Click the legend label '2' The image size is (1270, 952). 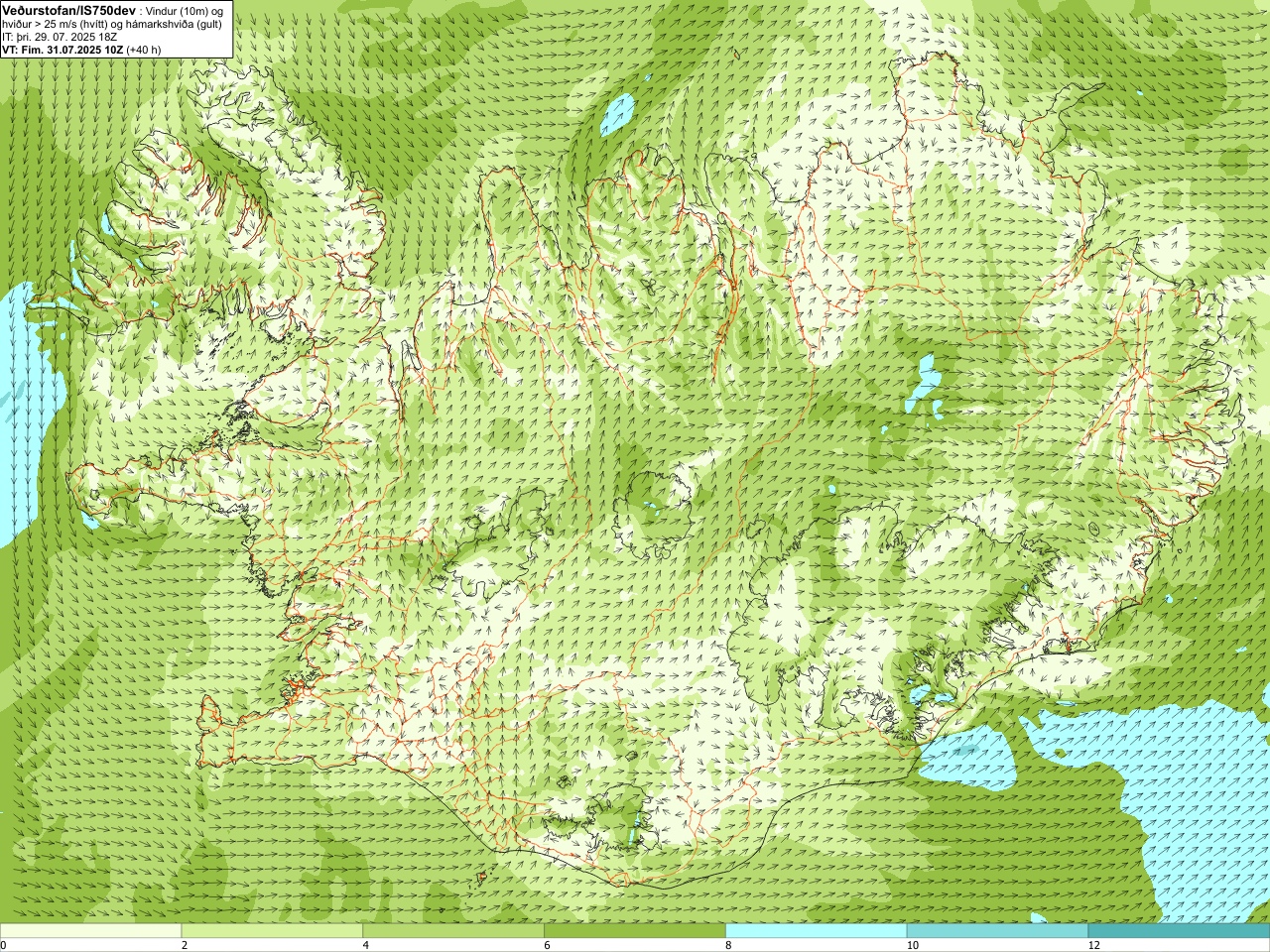click(x=185, y=945)
